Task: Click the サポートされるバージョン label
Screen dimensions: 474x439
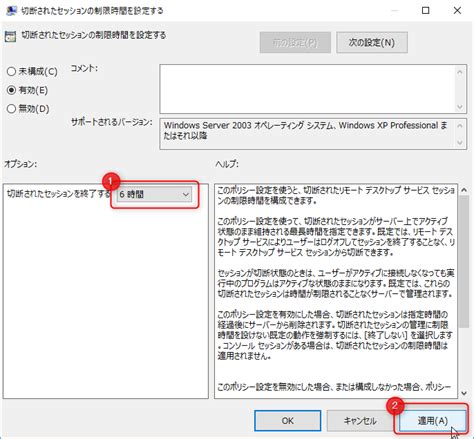Action: pos(112,122)
